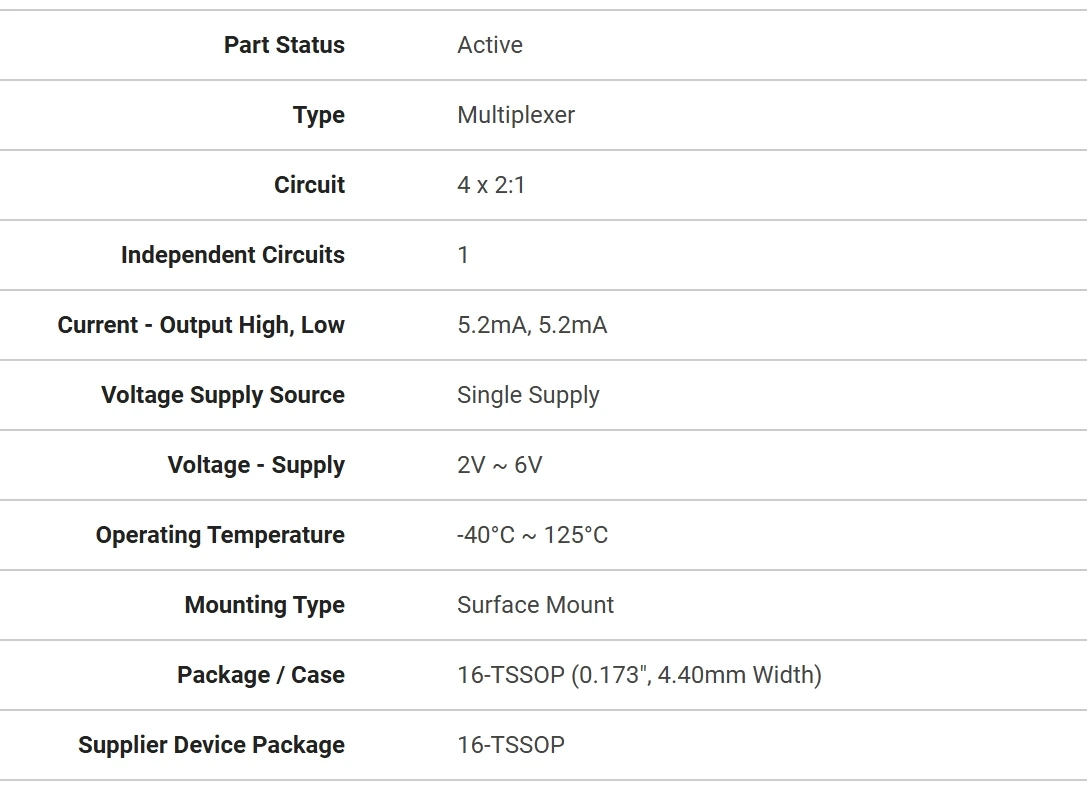
Task: Select the 'Surface Mount' value
Action: click(x=536, y=605)
